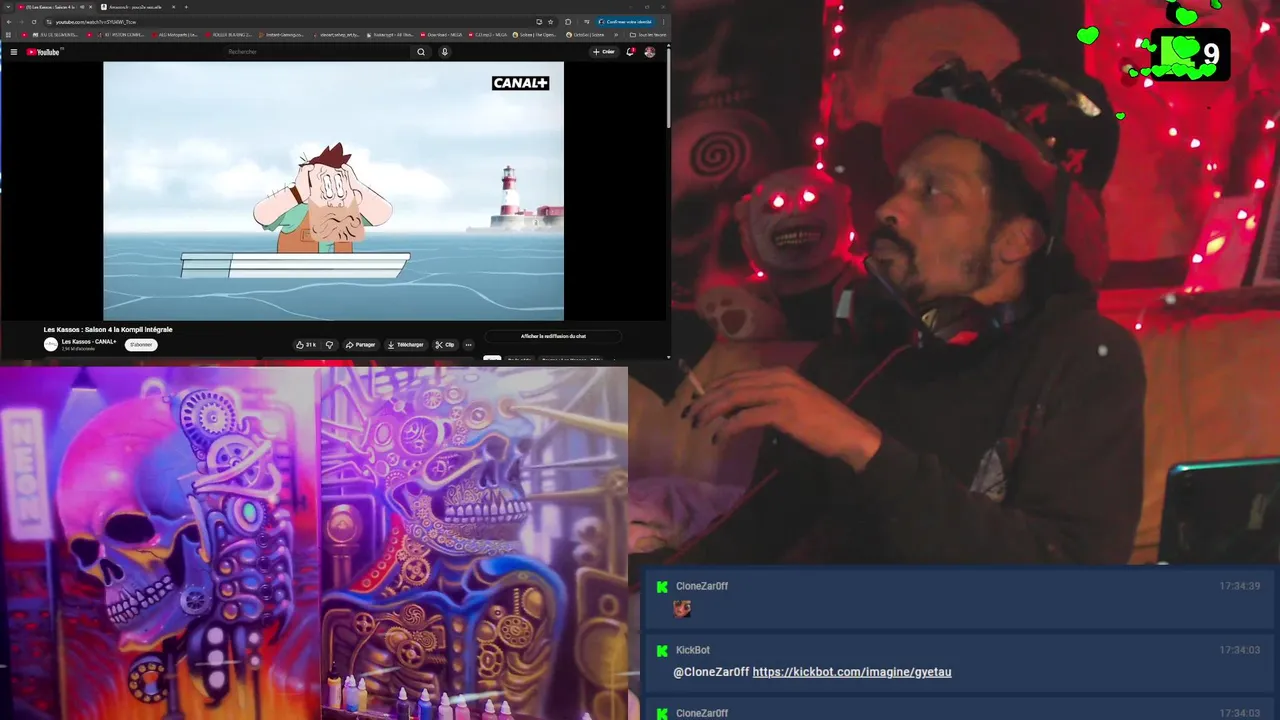Bookmark page with the star icon

[550, 22]
